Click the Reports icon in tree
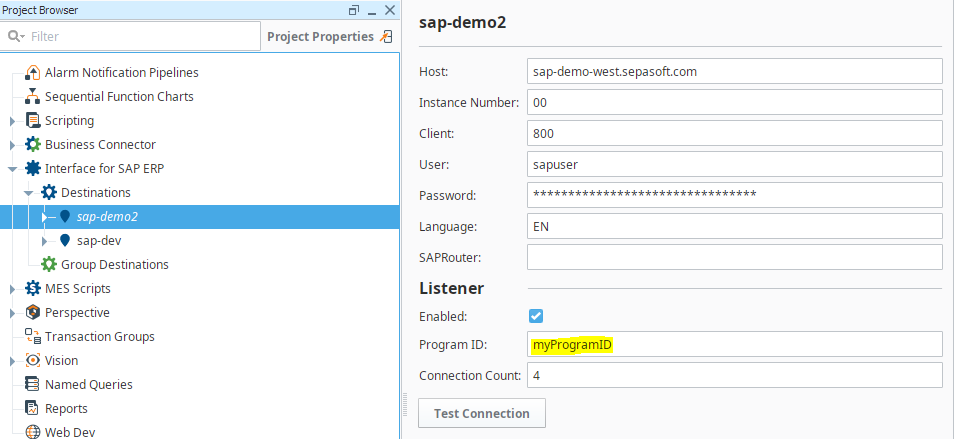 33,409
